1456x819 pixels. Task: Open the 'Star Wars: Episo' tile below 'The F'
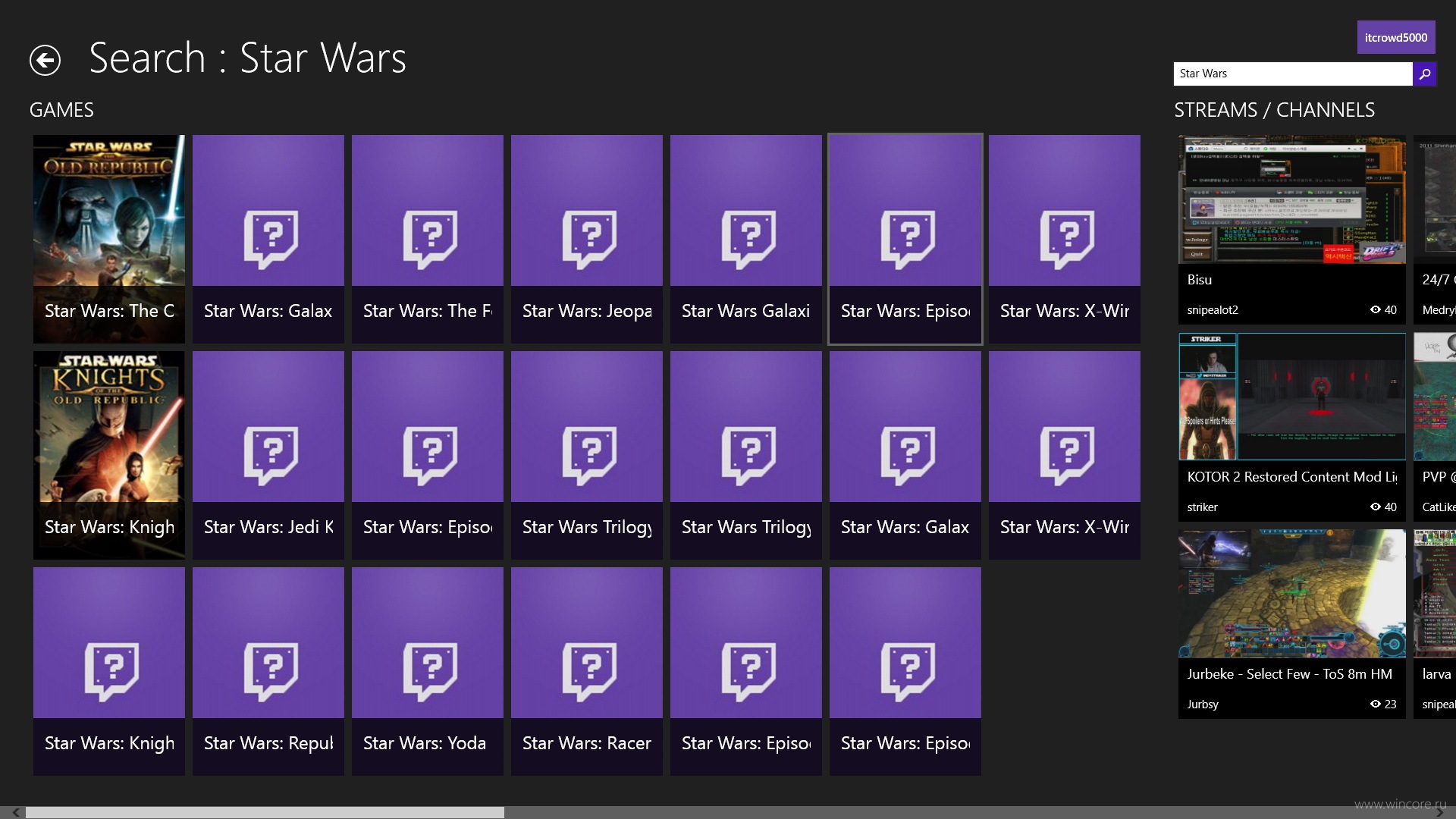click(428, 455)
